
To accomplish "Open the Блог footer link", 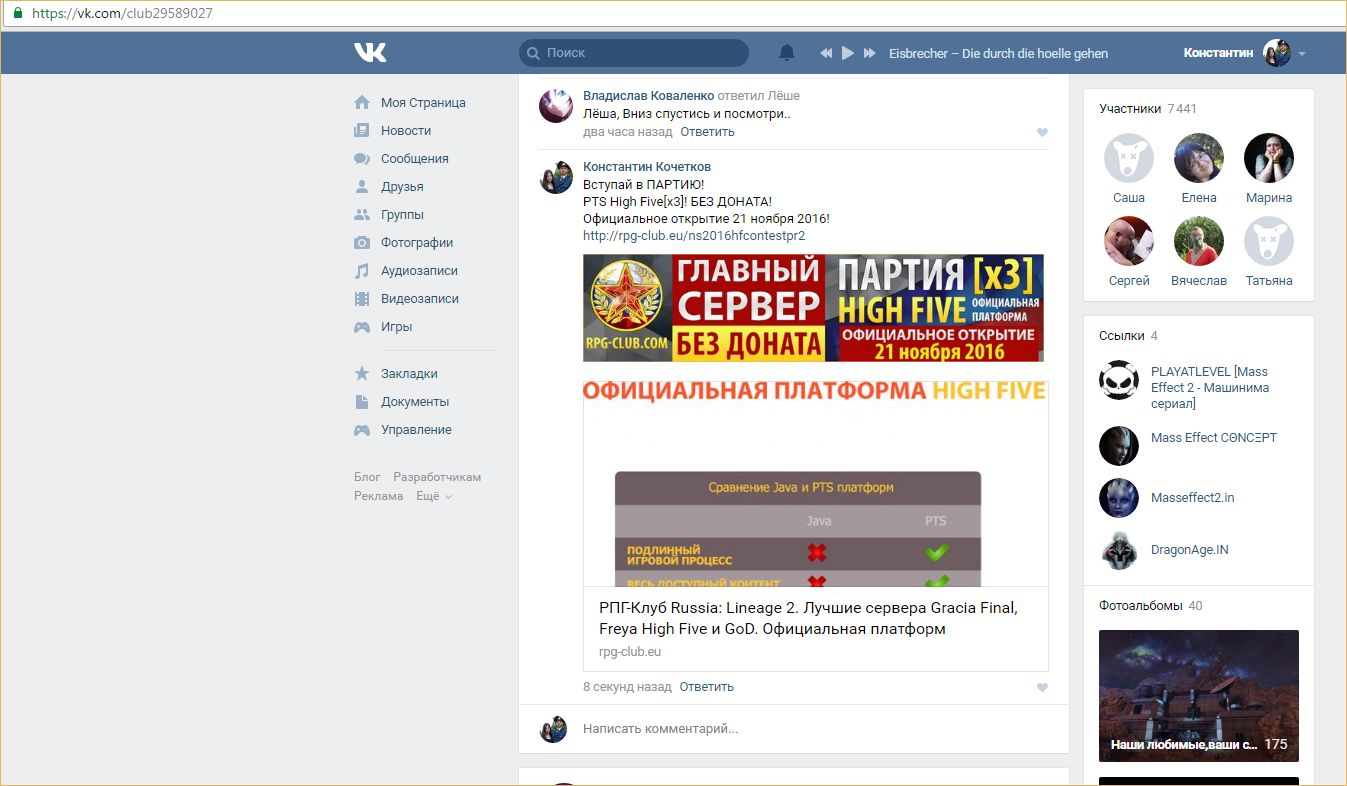I will tap(367, 477).
